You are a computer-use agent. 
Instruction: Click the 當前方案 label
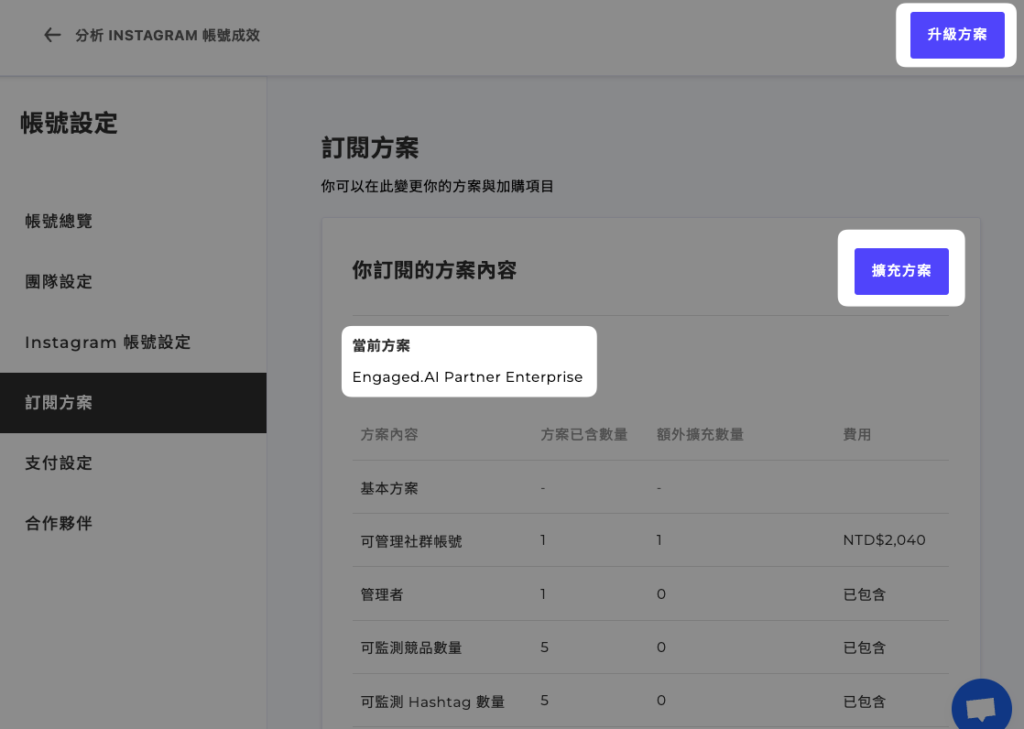[x=381, y=346]
